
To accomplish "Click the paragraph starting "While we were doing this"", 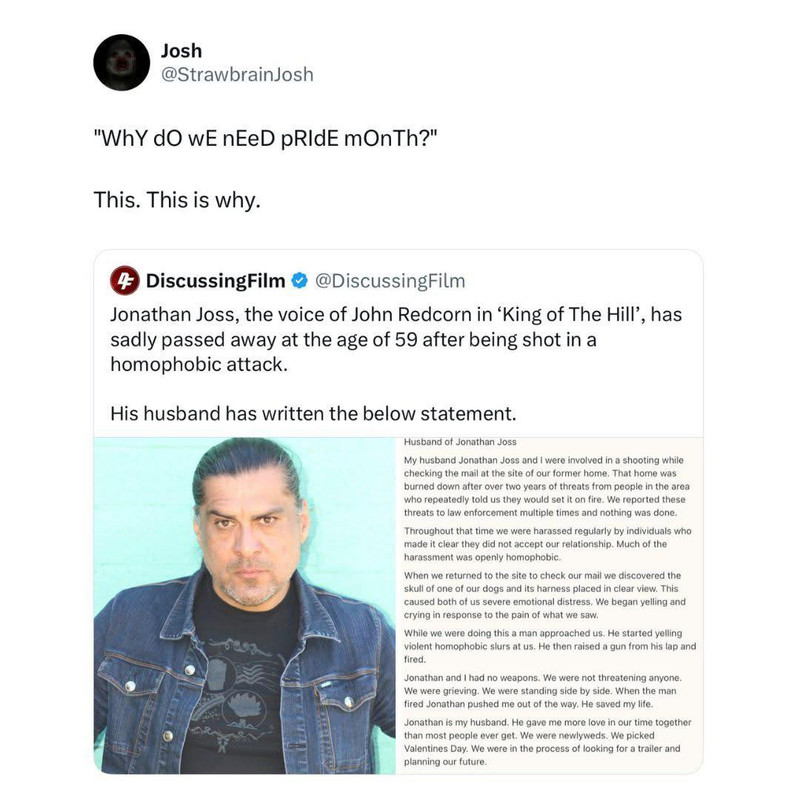I will pyautogui.click(x=550, y=646).
